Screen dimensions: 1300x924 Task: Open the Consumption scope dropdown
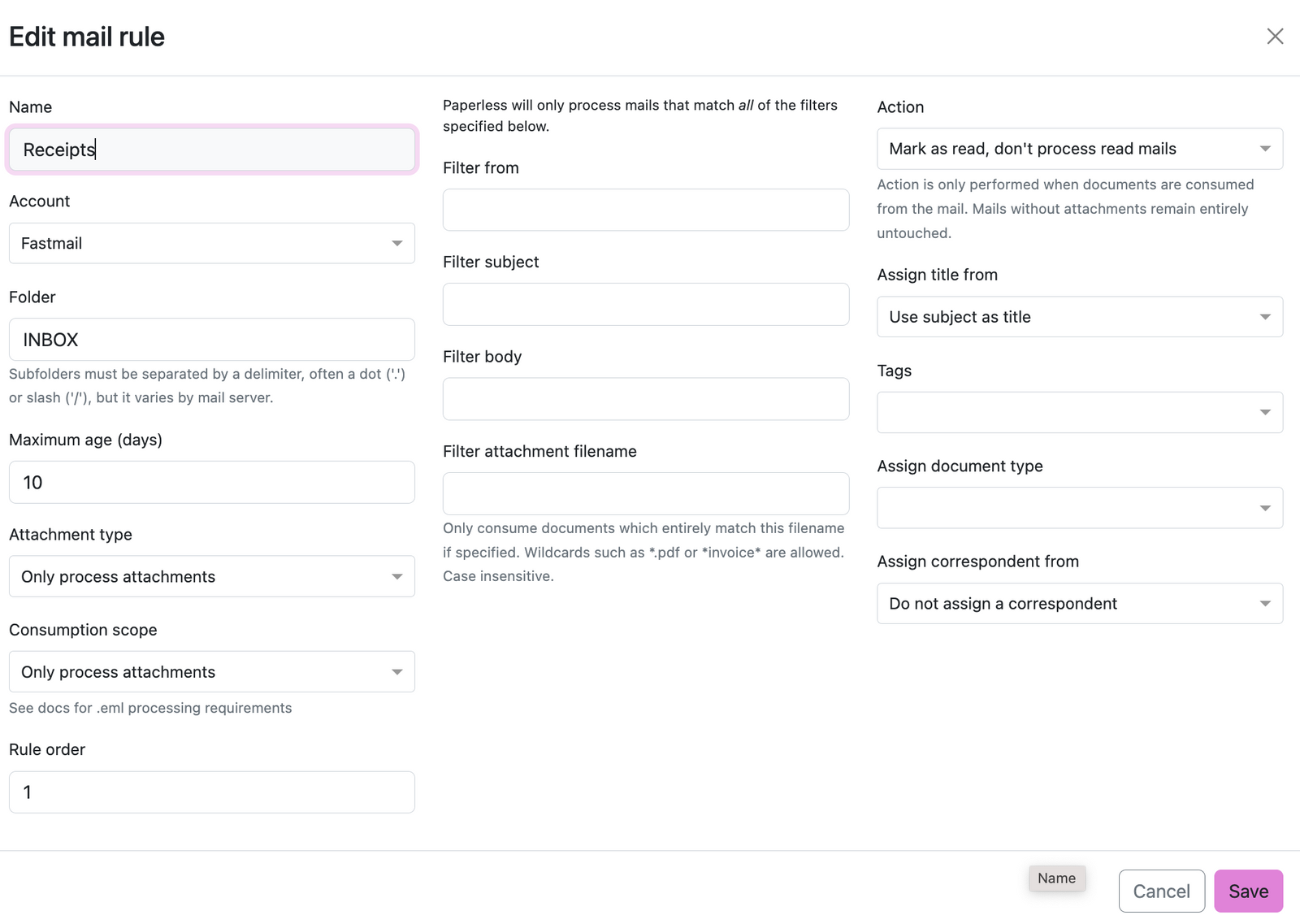point(211,671)
